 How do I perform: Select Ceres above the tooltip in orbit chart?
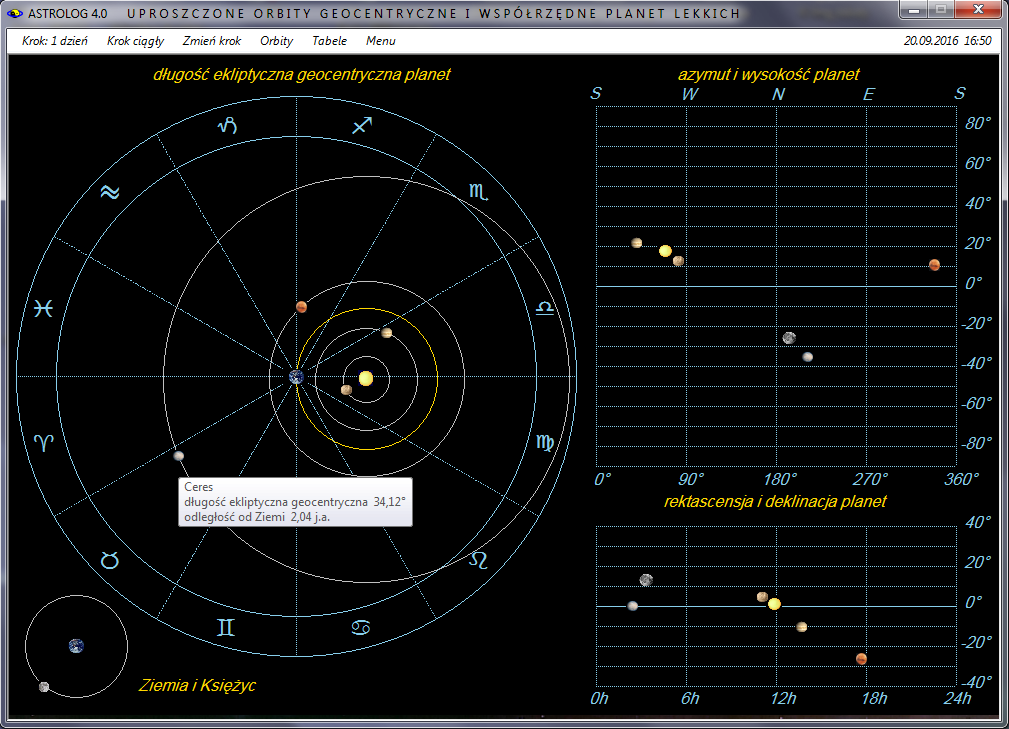[179, 456]
